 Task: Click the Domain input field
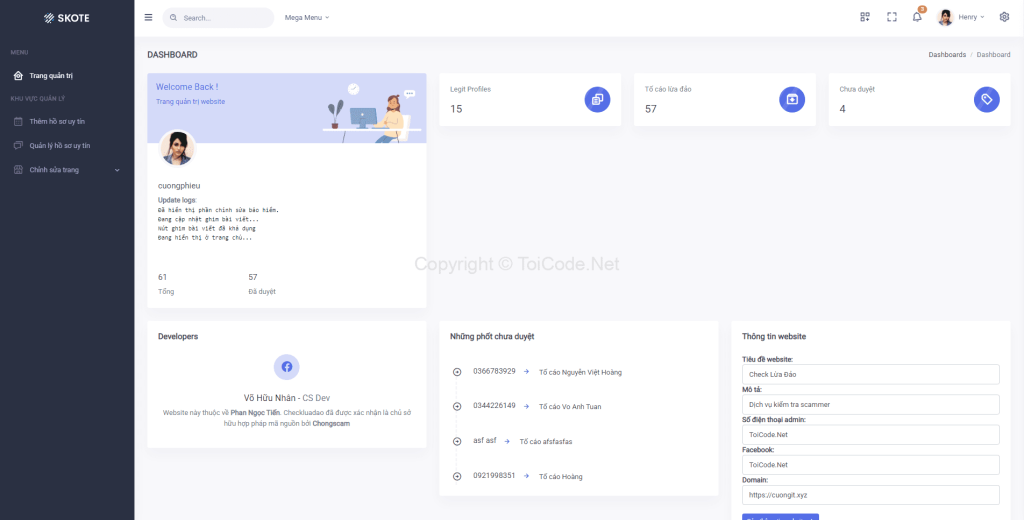pyautogui.click(x=871, y=495)
